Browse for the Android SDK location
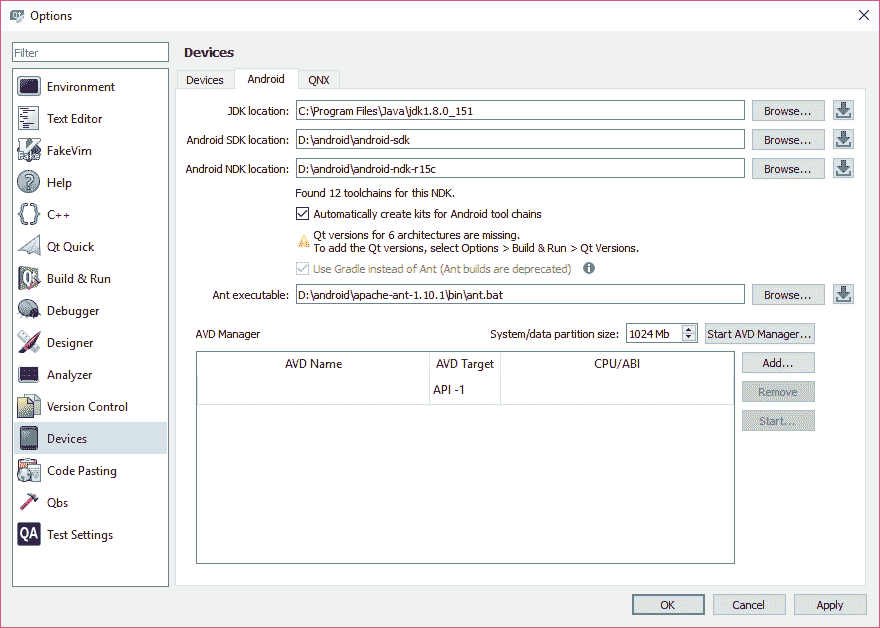880x628 pixels. click(x=788, y=140)
